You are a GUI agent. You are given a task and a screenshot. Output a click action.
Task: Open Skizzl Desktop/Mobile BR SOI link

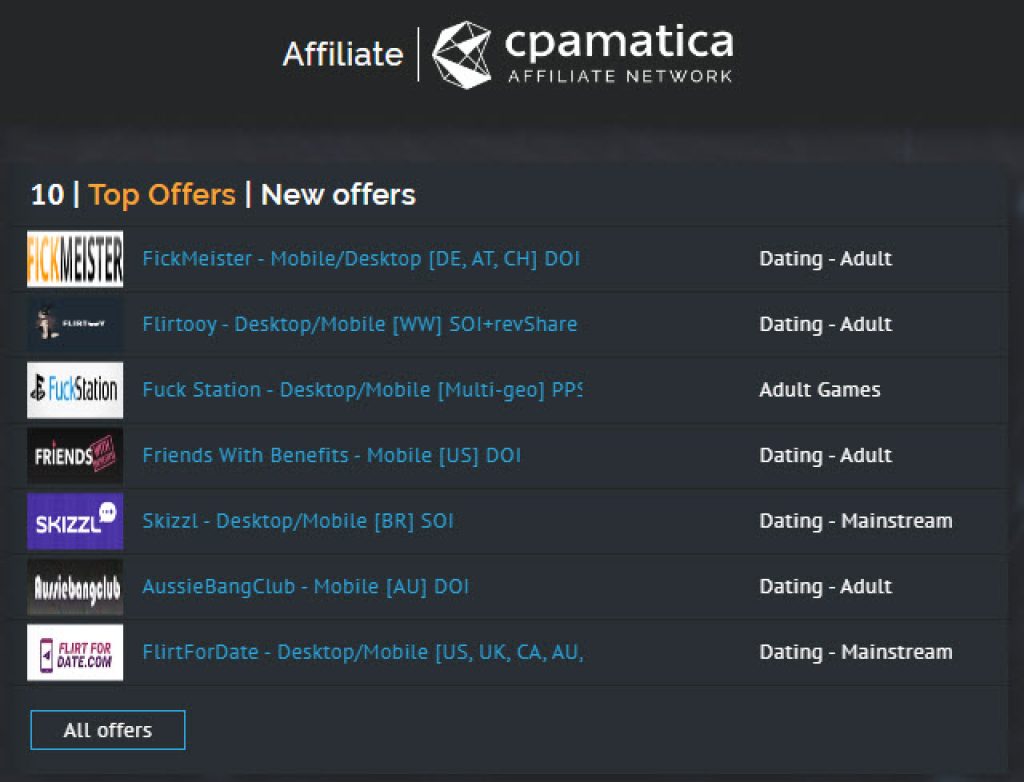tap(298, 521)
